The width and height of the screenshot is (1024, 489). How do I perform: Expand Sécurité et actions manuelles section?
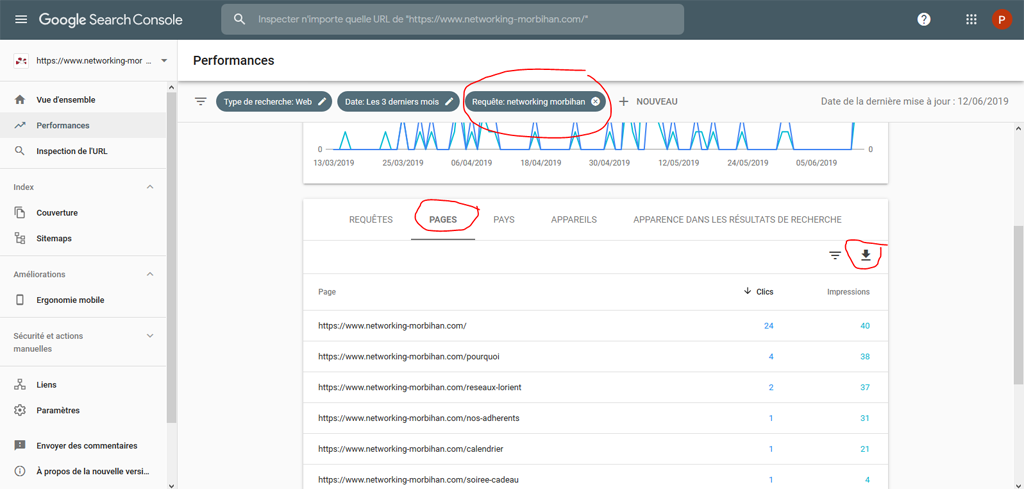click(150, 336)
